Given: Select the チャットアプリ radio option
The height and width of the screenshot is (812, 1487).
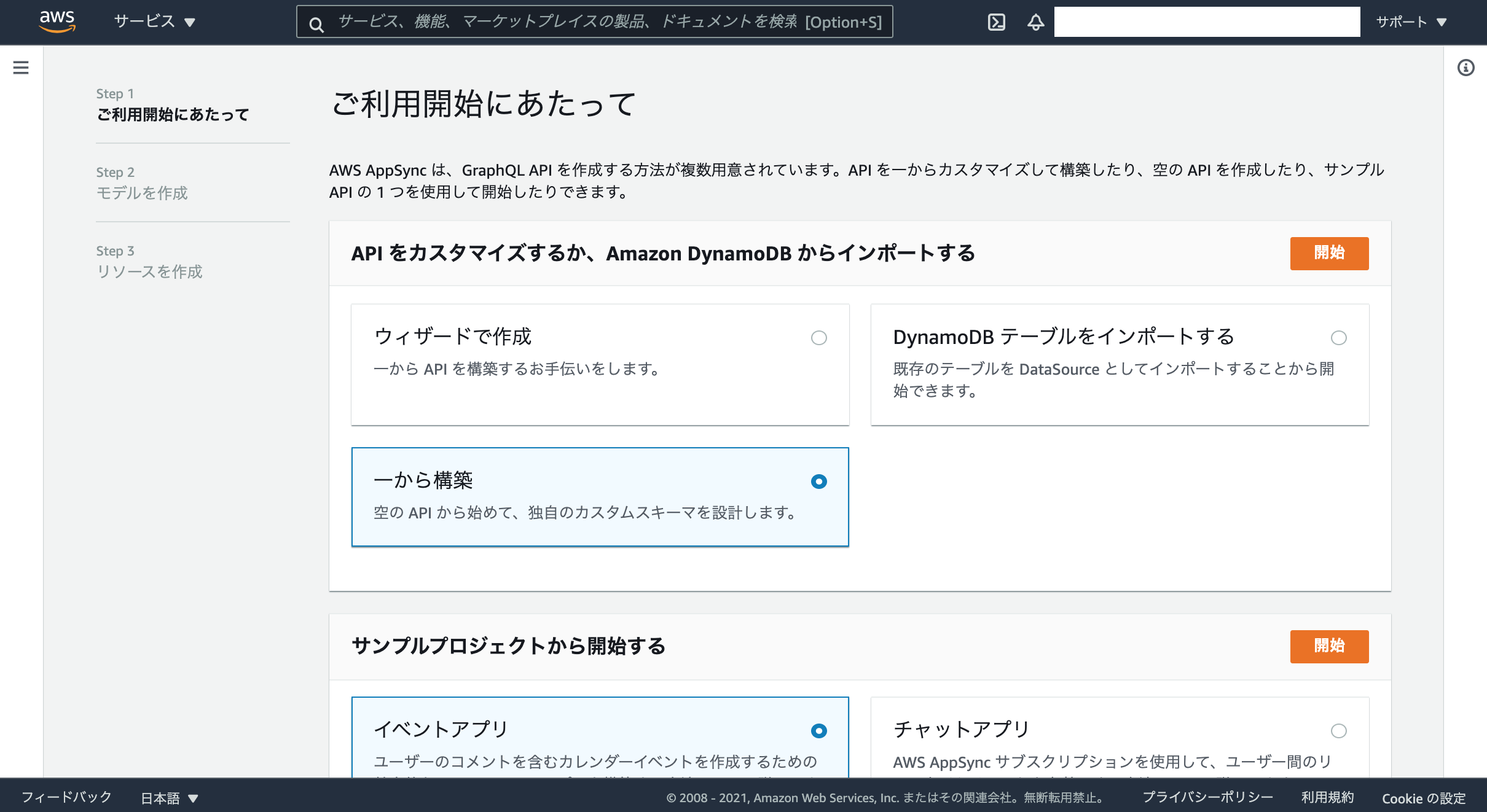Looking at the screenshot, I should (x=1338, y=731).
